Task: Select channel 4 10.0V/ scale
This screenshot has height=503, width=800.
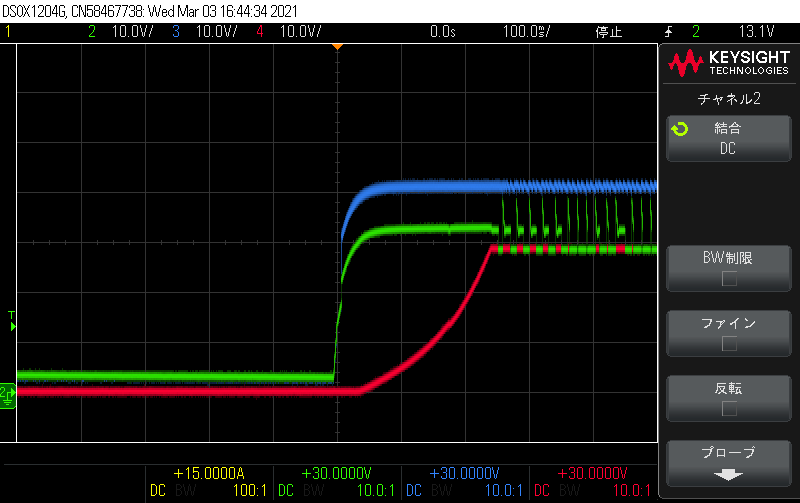Action: pos(300,32)
